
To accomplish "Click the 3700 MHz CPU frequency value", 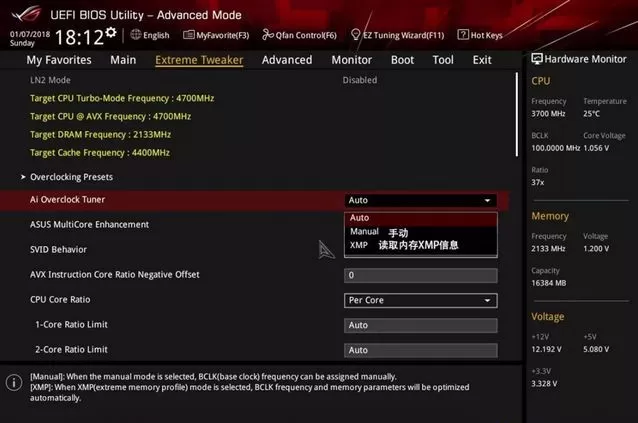I will pos(548,114).
